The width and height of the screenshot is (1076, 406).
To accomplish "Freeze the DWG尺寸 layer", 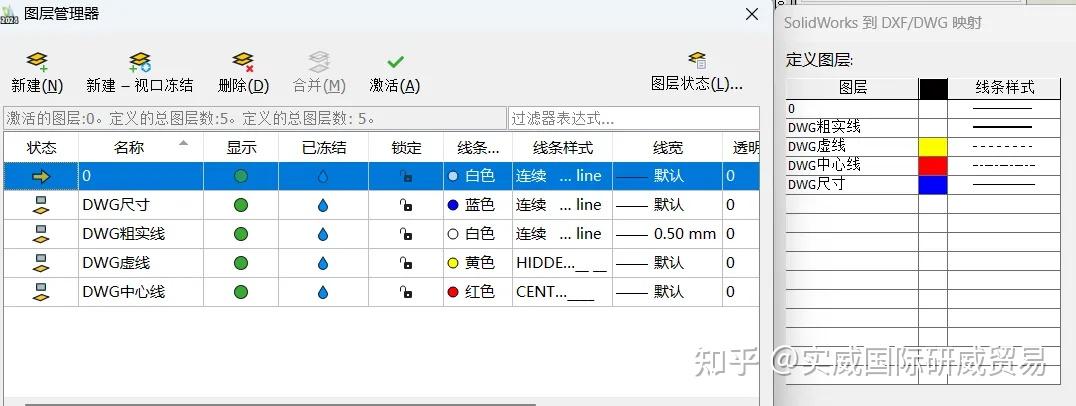I will pos(323,205).
